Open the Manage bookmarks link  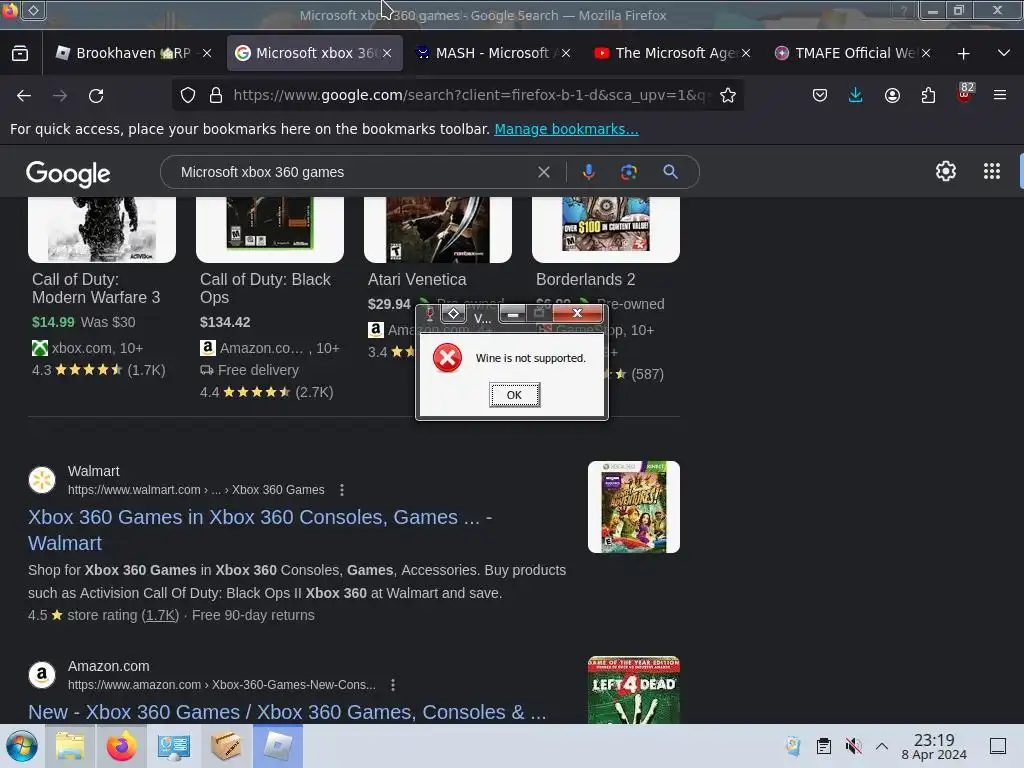click(566, 129)
